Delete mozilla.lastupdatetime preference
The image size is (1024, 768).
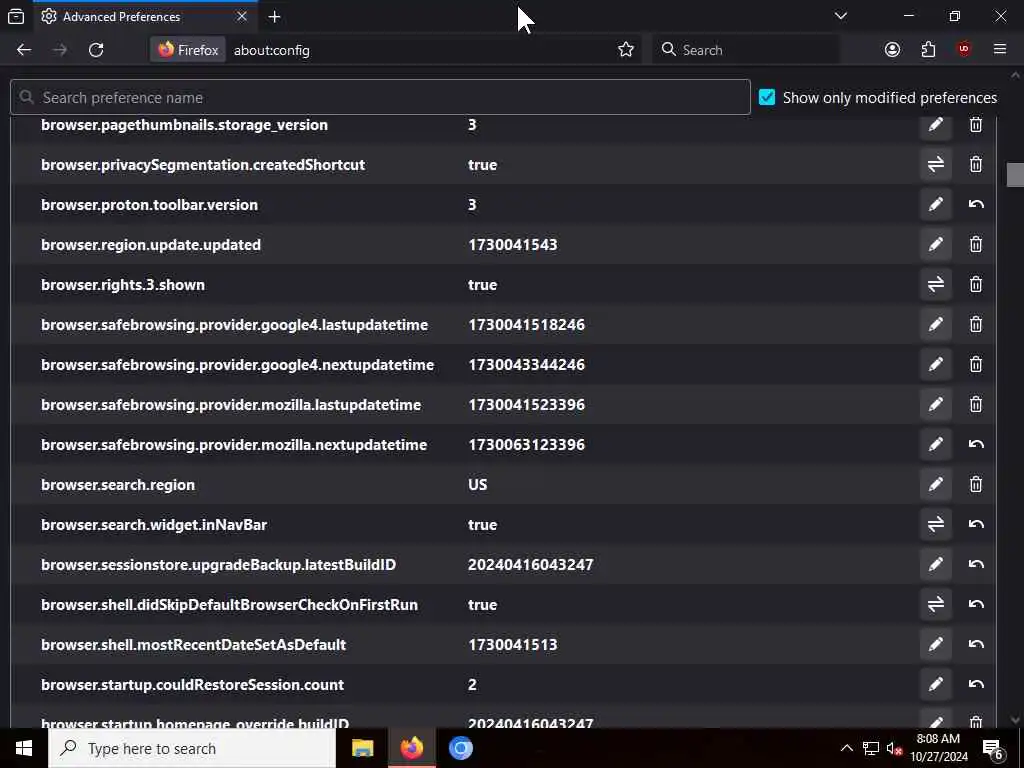[x=976, y=404]
